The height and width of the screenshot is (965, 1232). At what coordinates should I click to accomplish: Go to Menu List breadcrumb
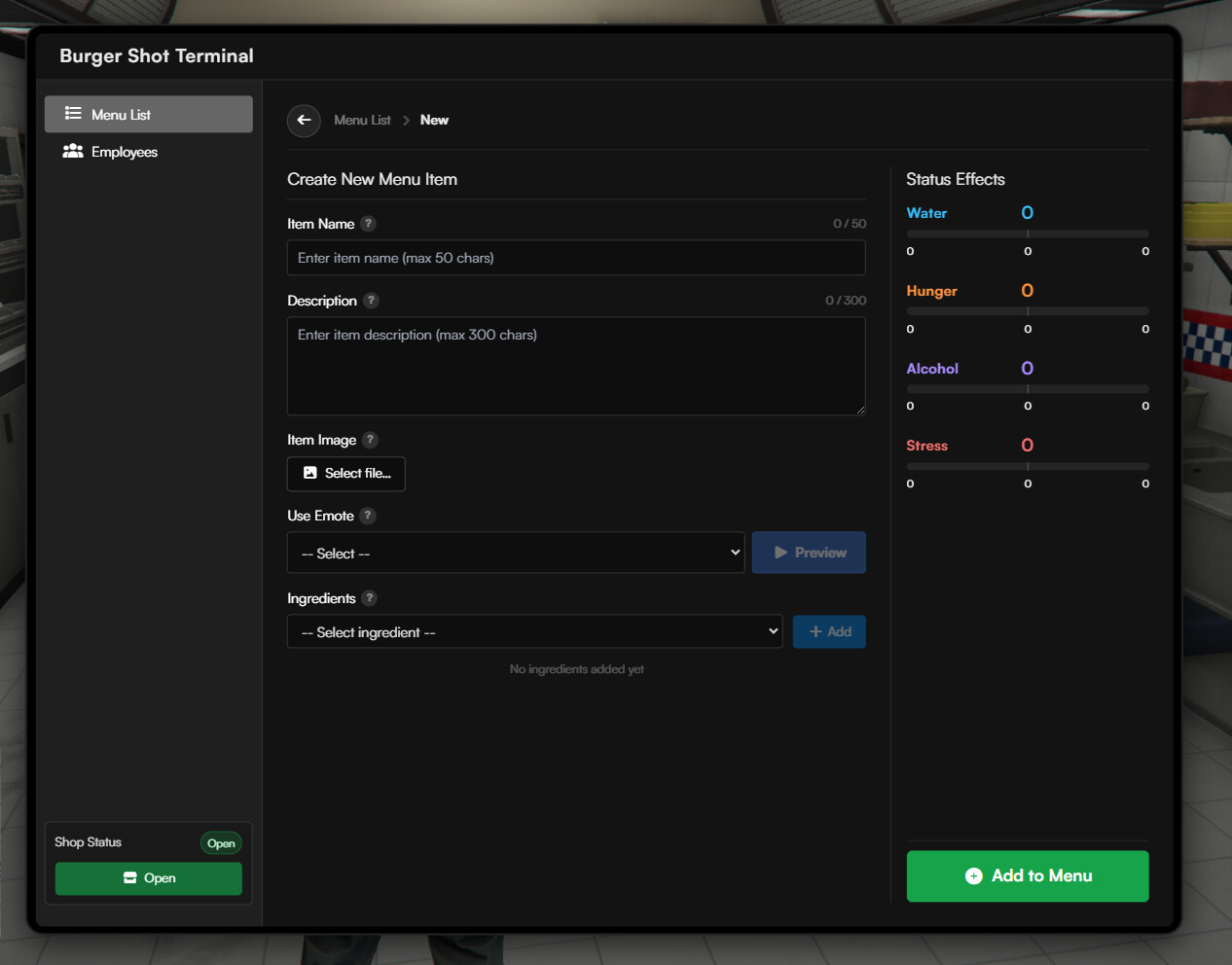362,121
